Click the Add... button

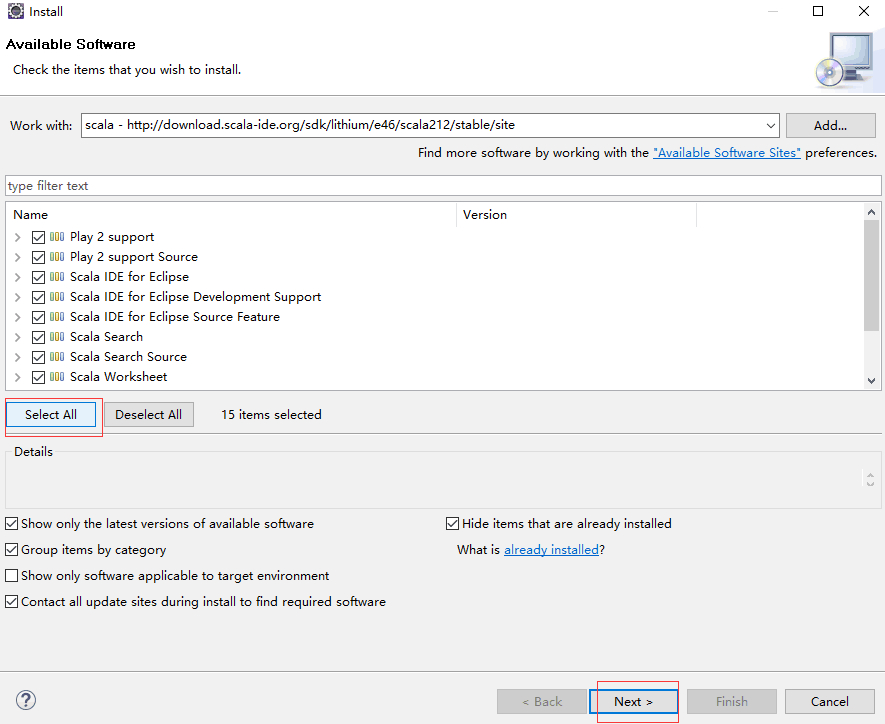tap(830, 125)
